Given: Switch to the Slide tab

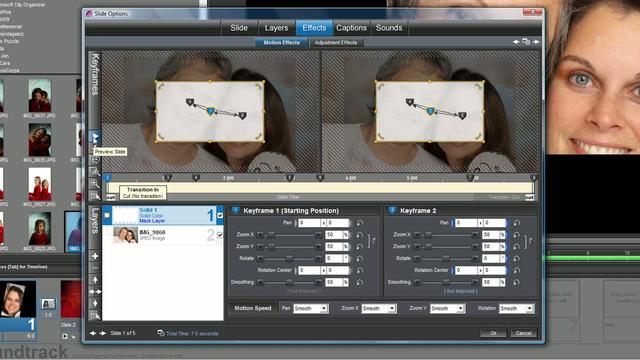Looking at the screenshot, I should [x=239, y=28].
